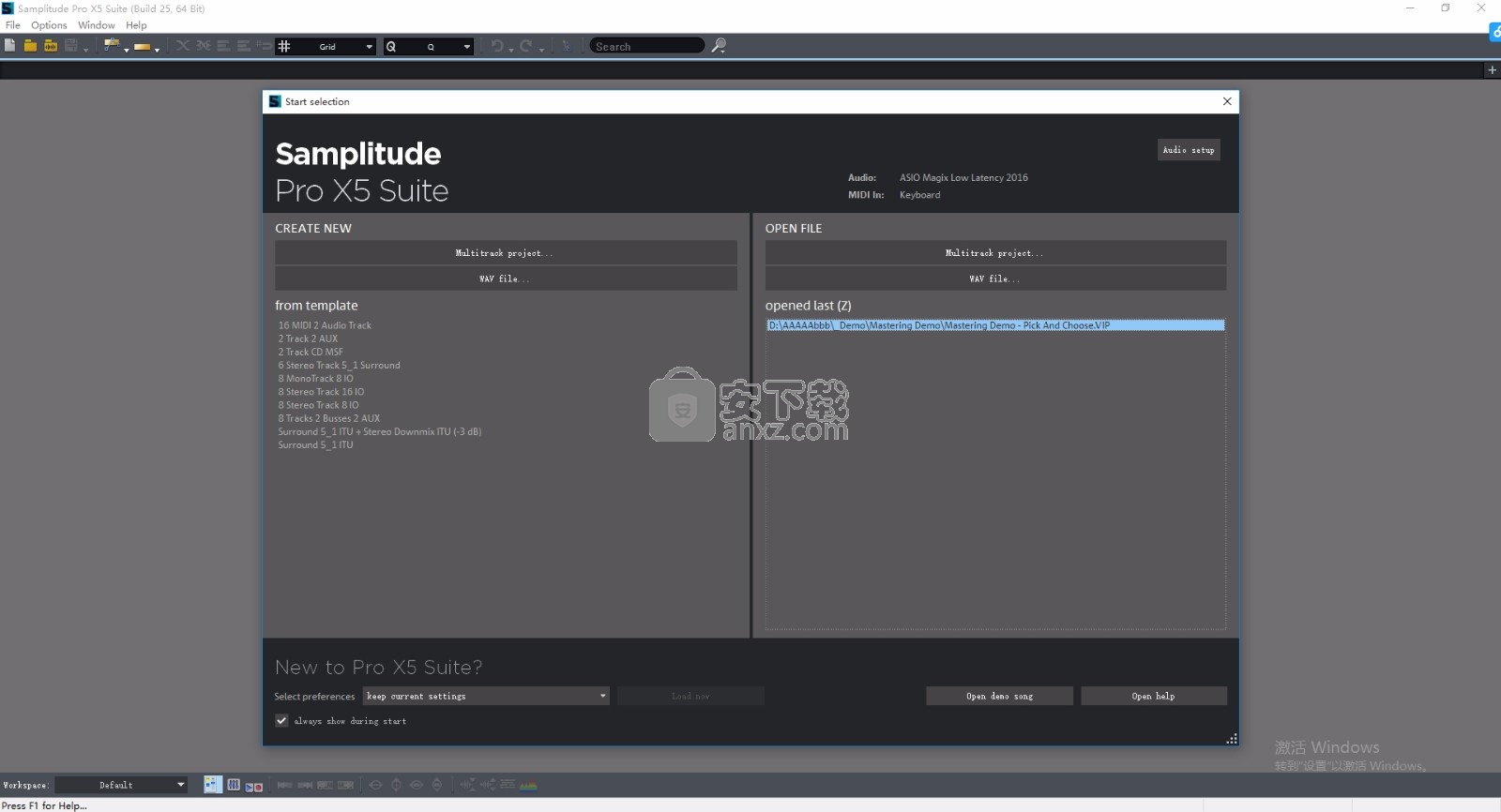Image resolution: width=1501 pixels, height=812 pixels.
Task: Select template 8 Tracks 2 Busses 2 AUX
Action: coord(329,418)
